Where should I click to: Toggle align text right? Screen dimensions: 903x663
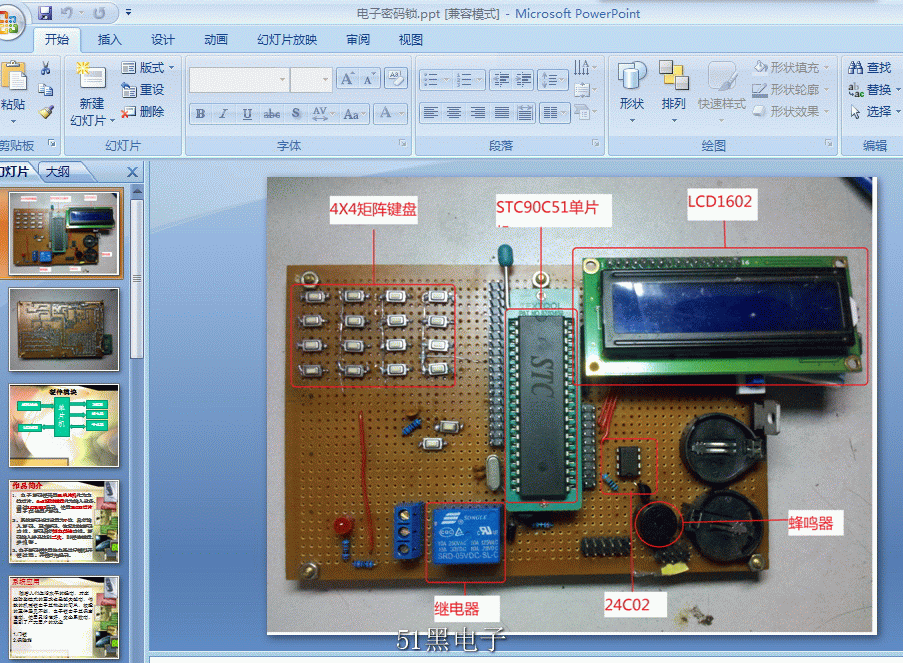coord(477,113)
